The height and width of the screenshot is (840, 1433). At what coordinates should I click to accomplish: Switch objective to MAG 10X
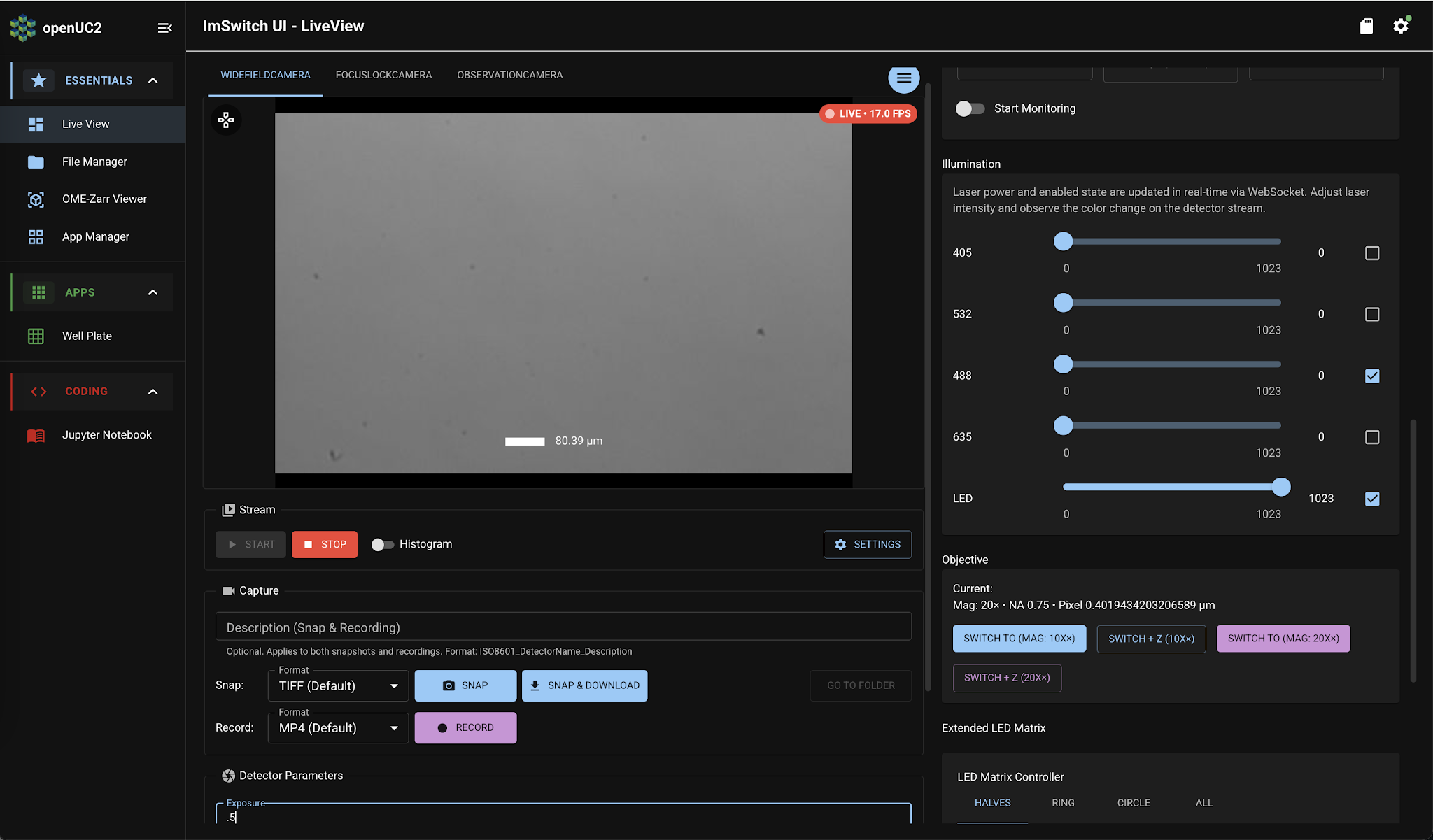pos(1019,638)
